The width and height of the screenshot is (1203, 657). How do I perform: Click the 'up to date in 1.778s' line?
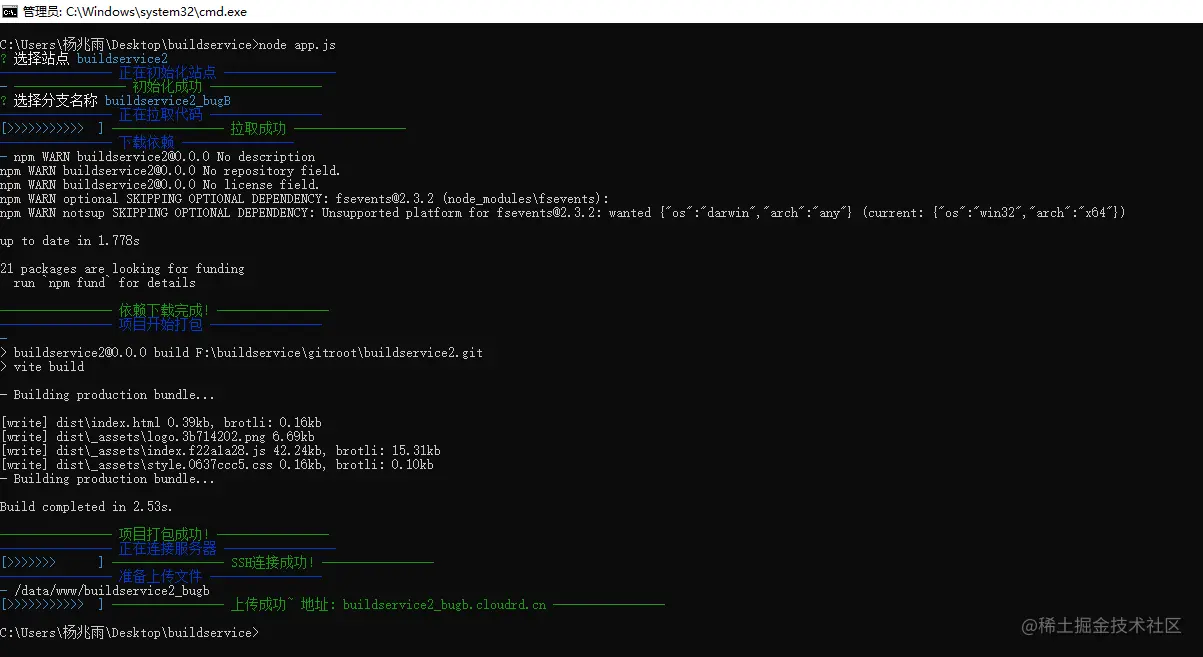pyautogui.click(x=70, y=241)
